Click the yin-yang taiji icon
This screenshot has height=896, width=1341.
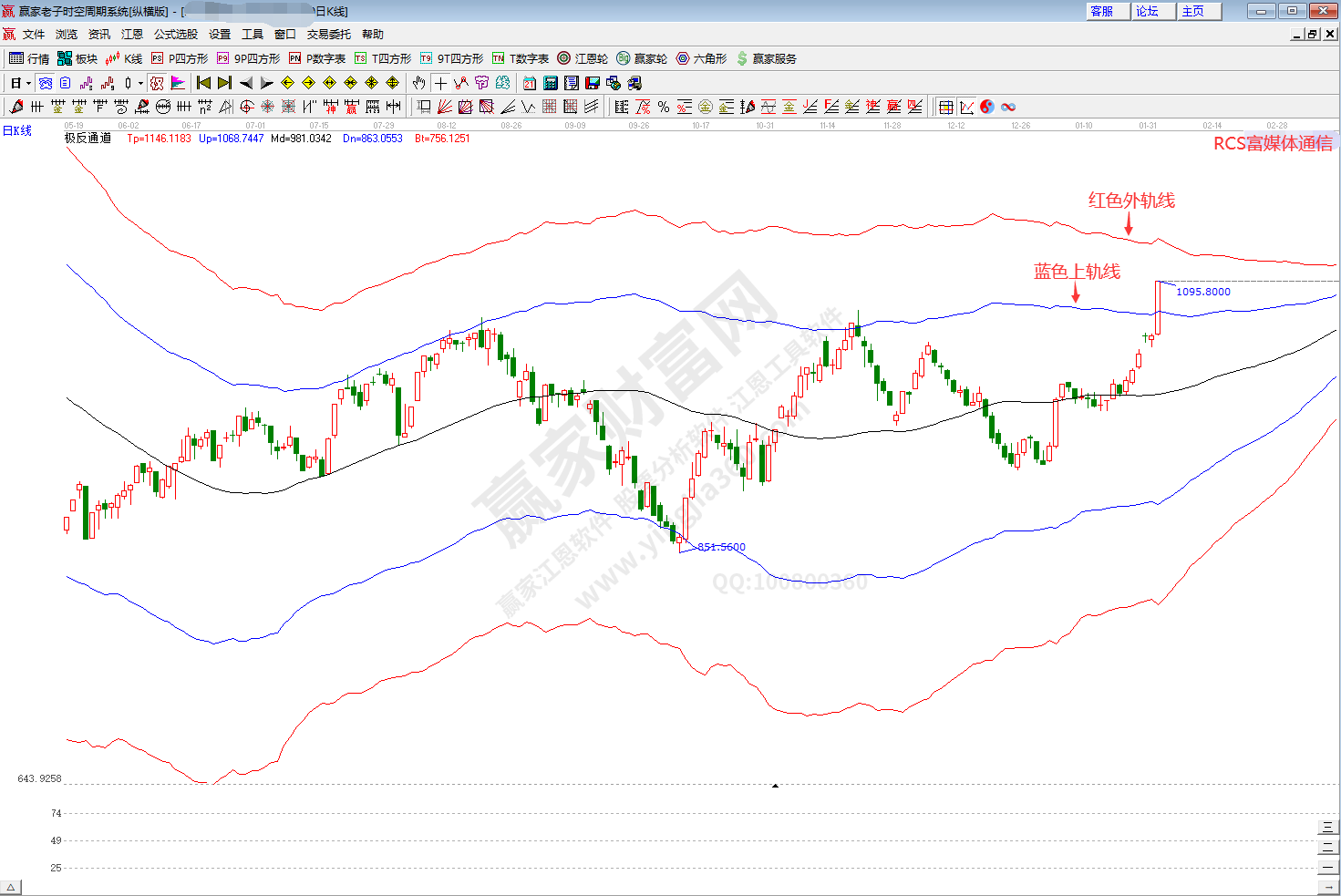[x=987, y=107]
